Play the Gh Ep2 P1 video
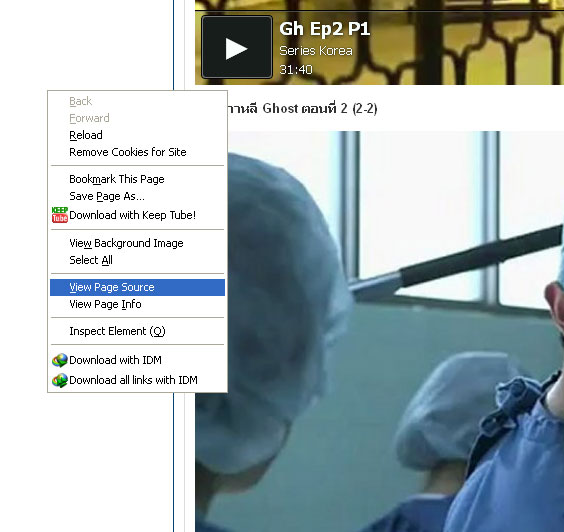Viewport: 564px width, 532px height. click(237, 47)
